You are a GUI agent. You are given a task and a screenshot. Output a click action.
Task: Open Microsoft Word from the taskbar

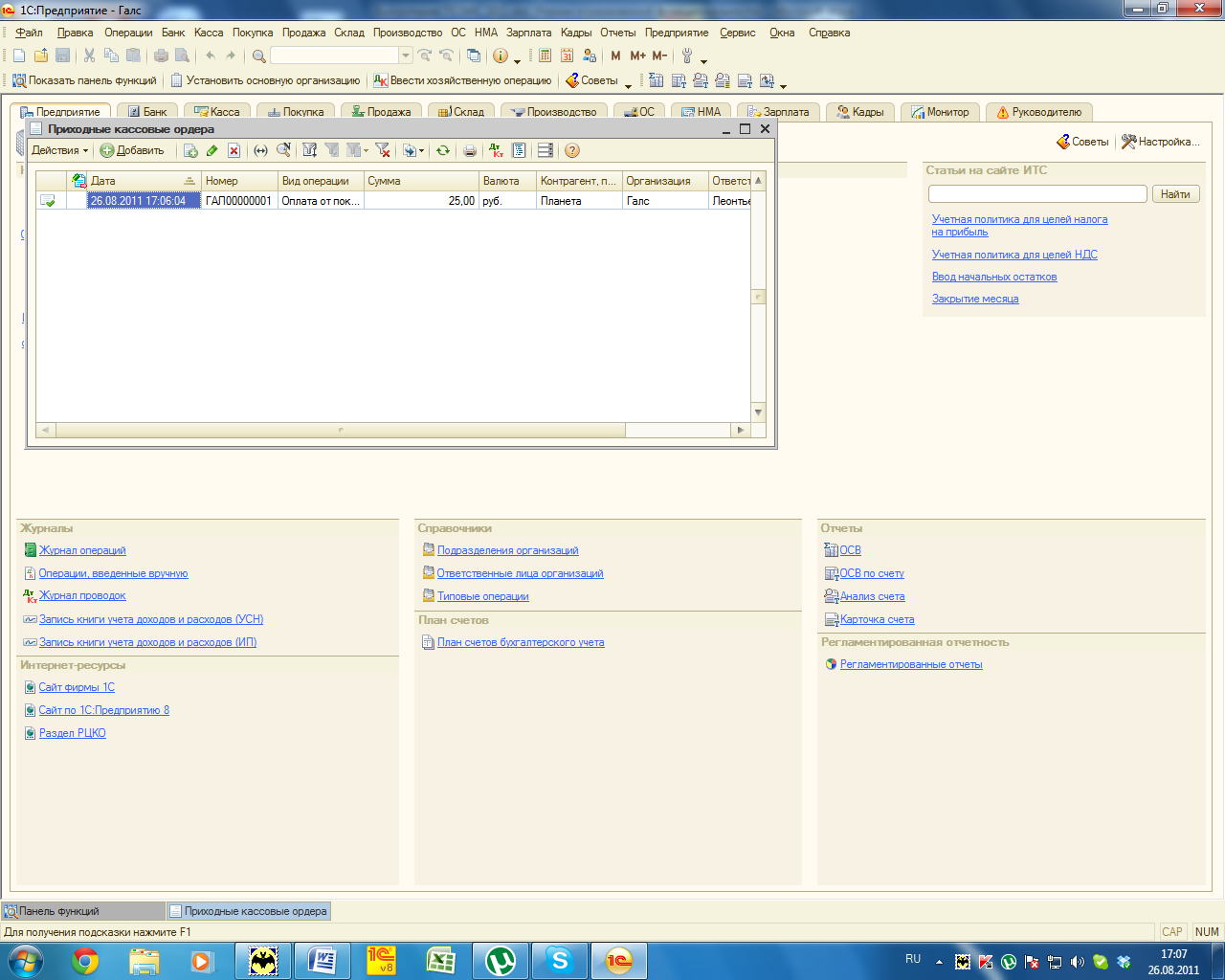[323, 960]
